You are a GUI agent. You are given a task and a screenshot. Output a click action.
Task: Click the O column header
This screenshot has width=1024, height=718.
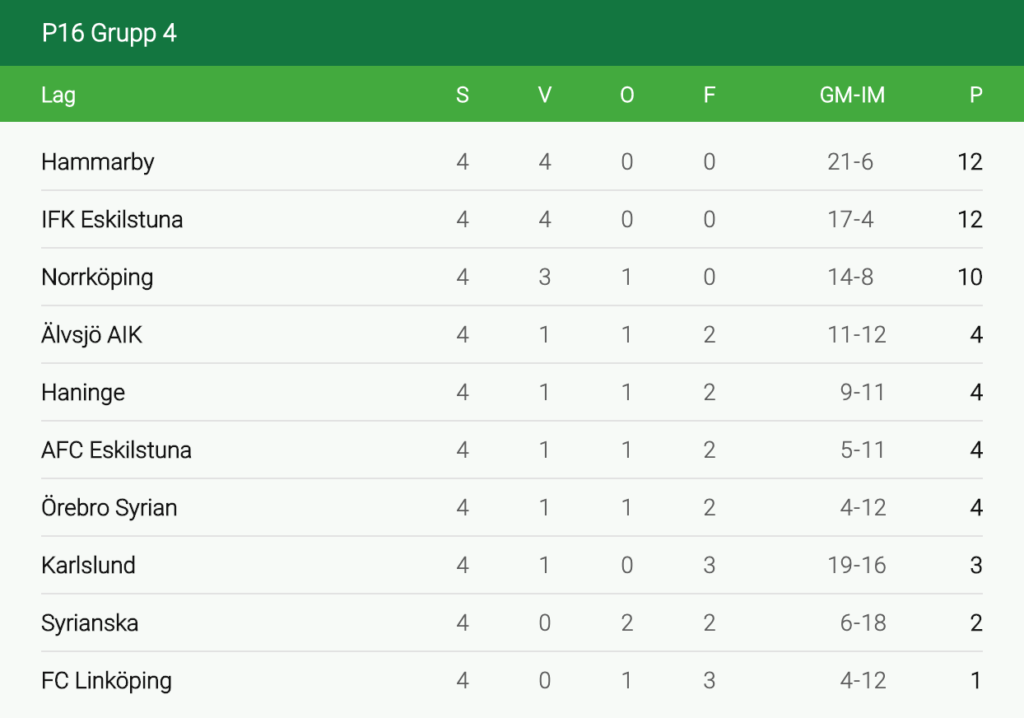[x=627, y=96]
